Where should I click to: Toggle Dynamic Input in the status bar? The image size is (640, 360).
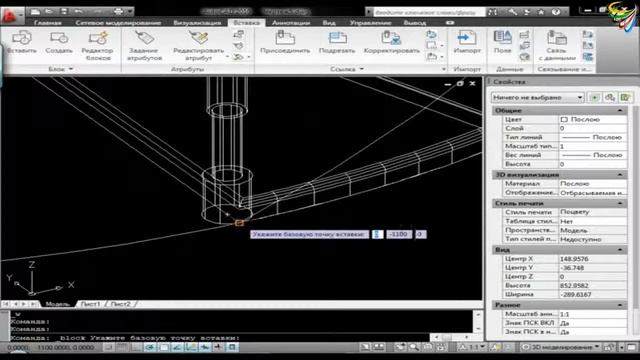tap(205, 347)
